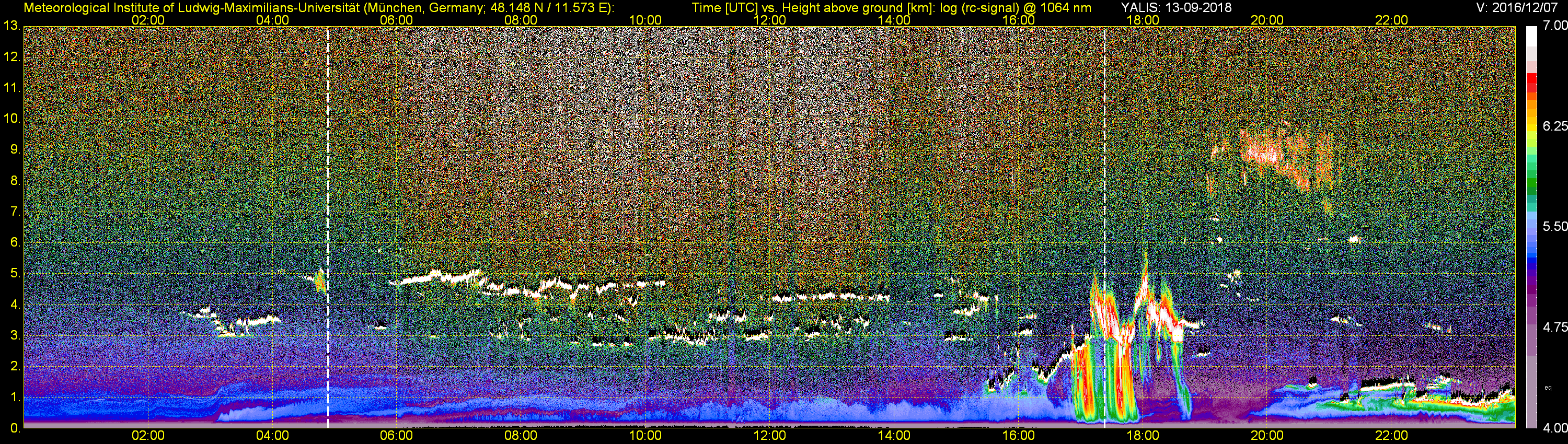This screenshot has width=1568, height=444.
Task: Select the 04:00 label on the bottom time axis
Action: point(272,436)
